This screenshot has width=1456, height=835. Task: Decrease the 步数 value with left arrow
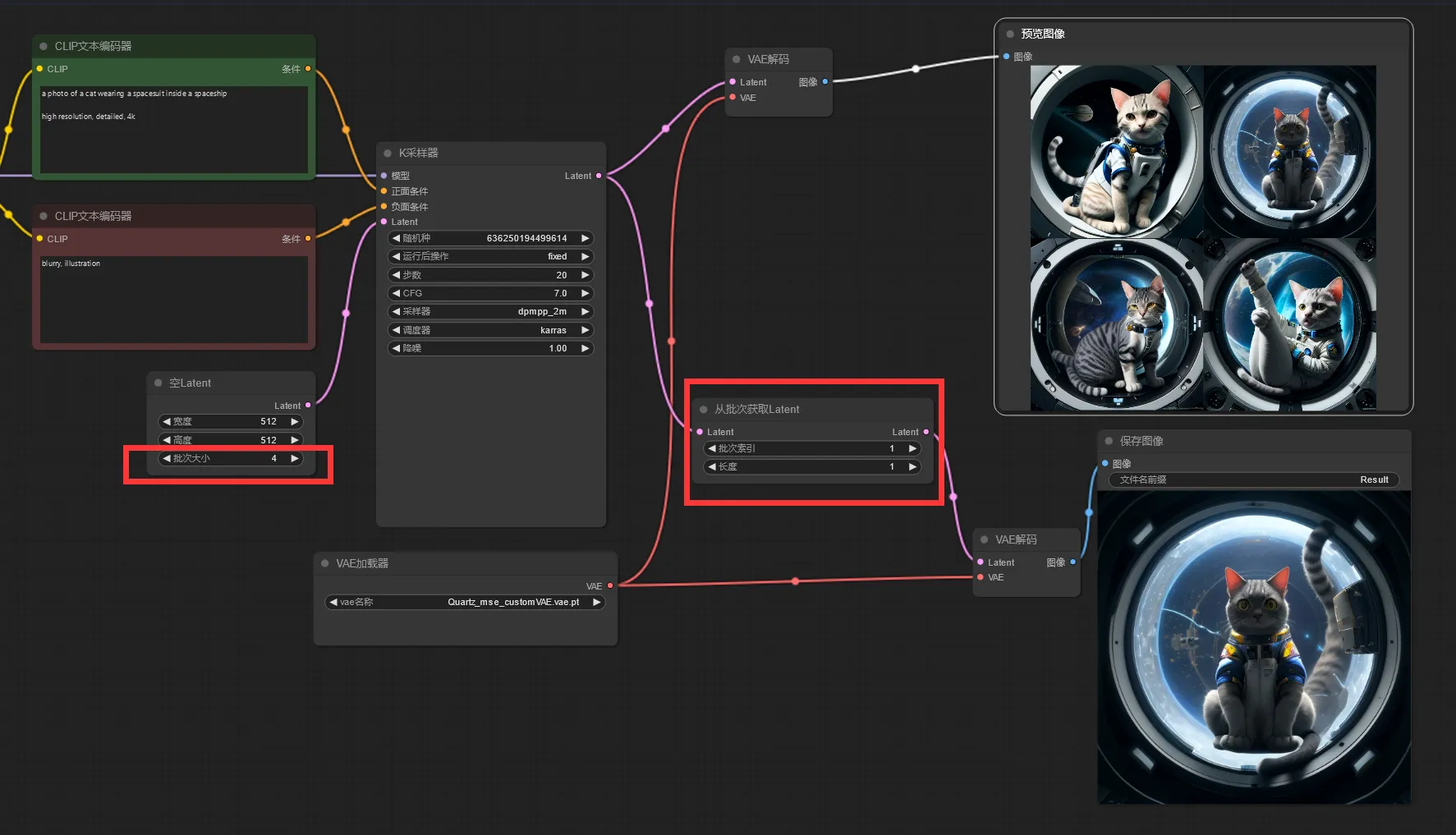(397, 275)
